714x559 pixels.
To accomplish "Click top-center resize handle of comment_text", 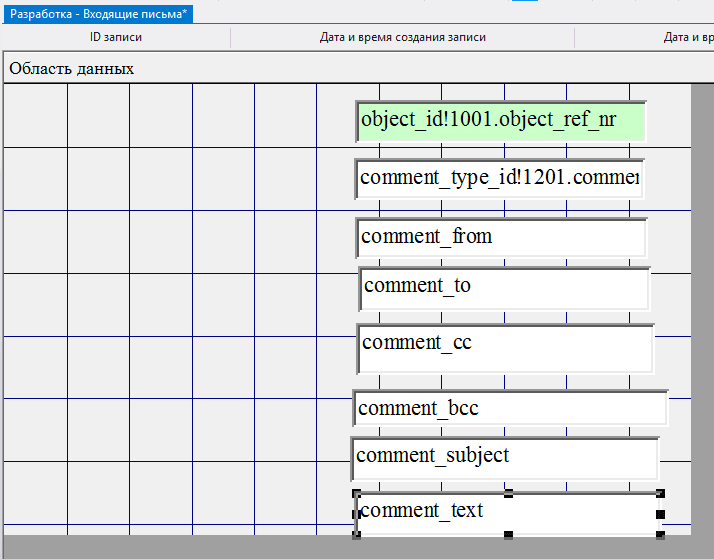I will point(508,493).
